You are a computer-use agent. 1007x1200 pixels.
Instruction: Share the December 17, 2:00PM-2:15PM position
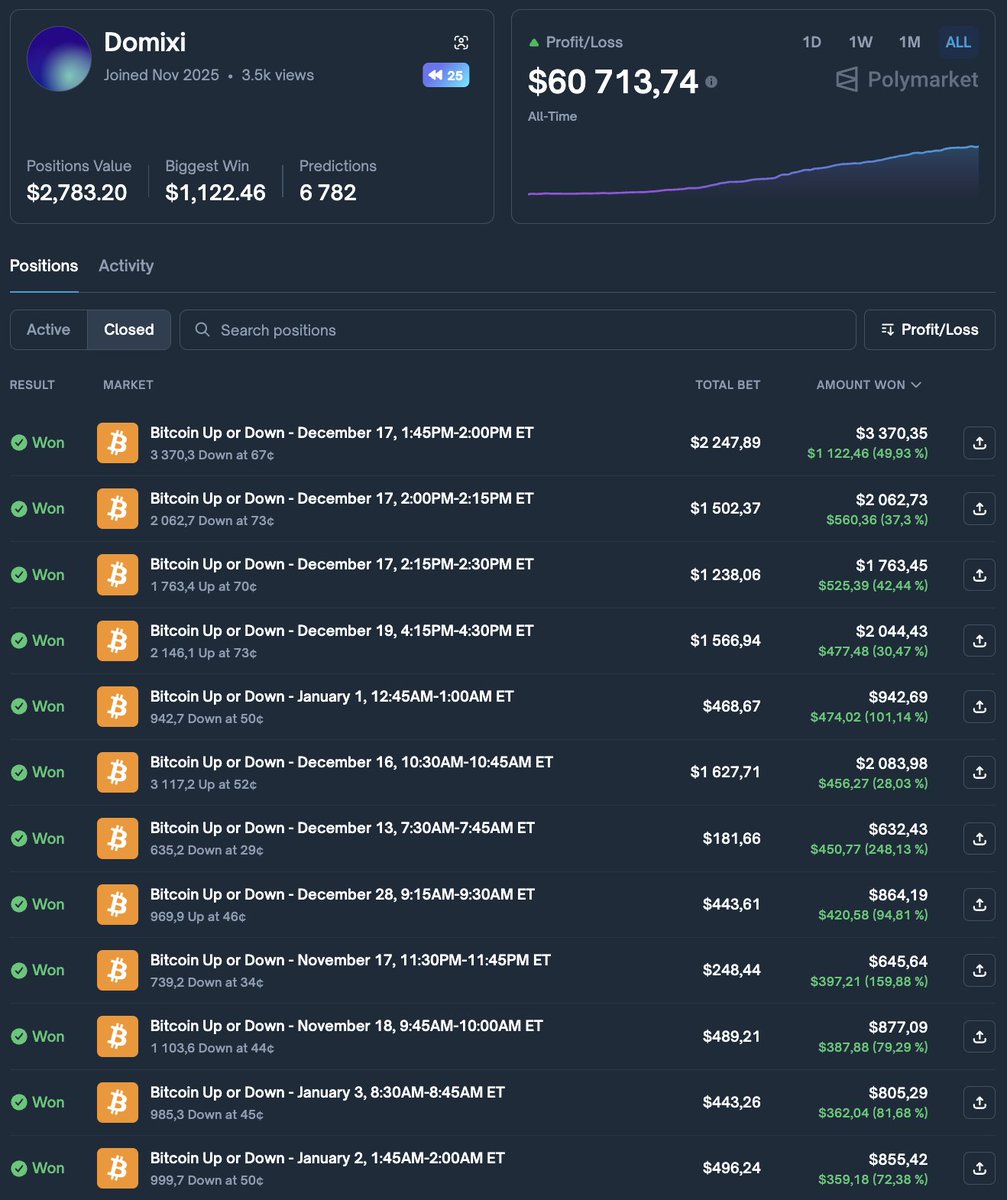click(x=979, y=509)
